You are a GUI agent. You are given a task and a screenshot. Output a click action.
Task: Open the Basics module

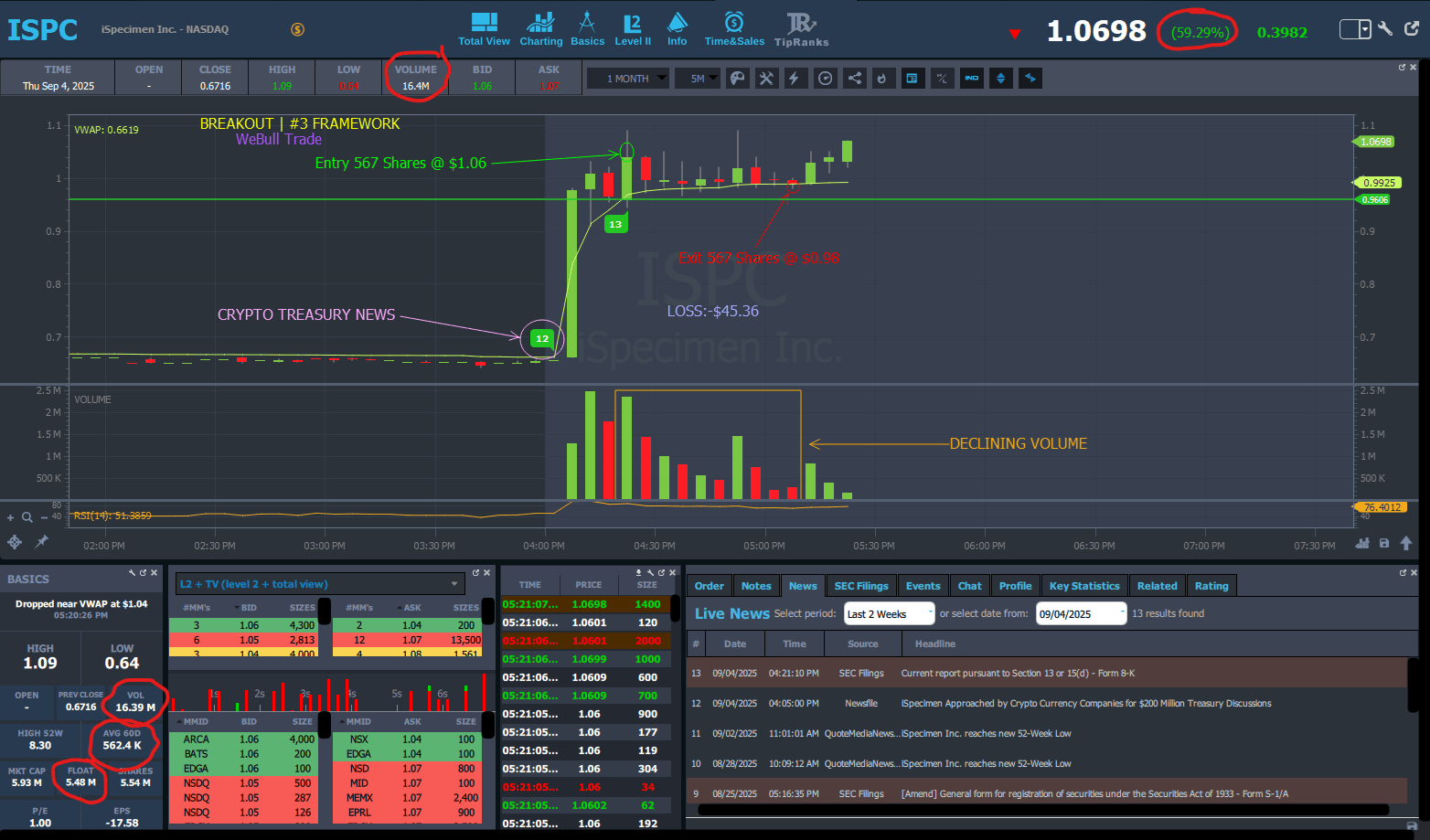click(587, 29)
